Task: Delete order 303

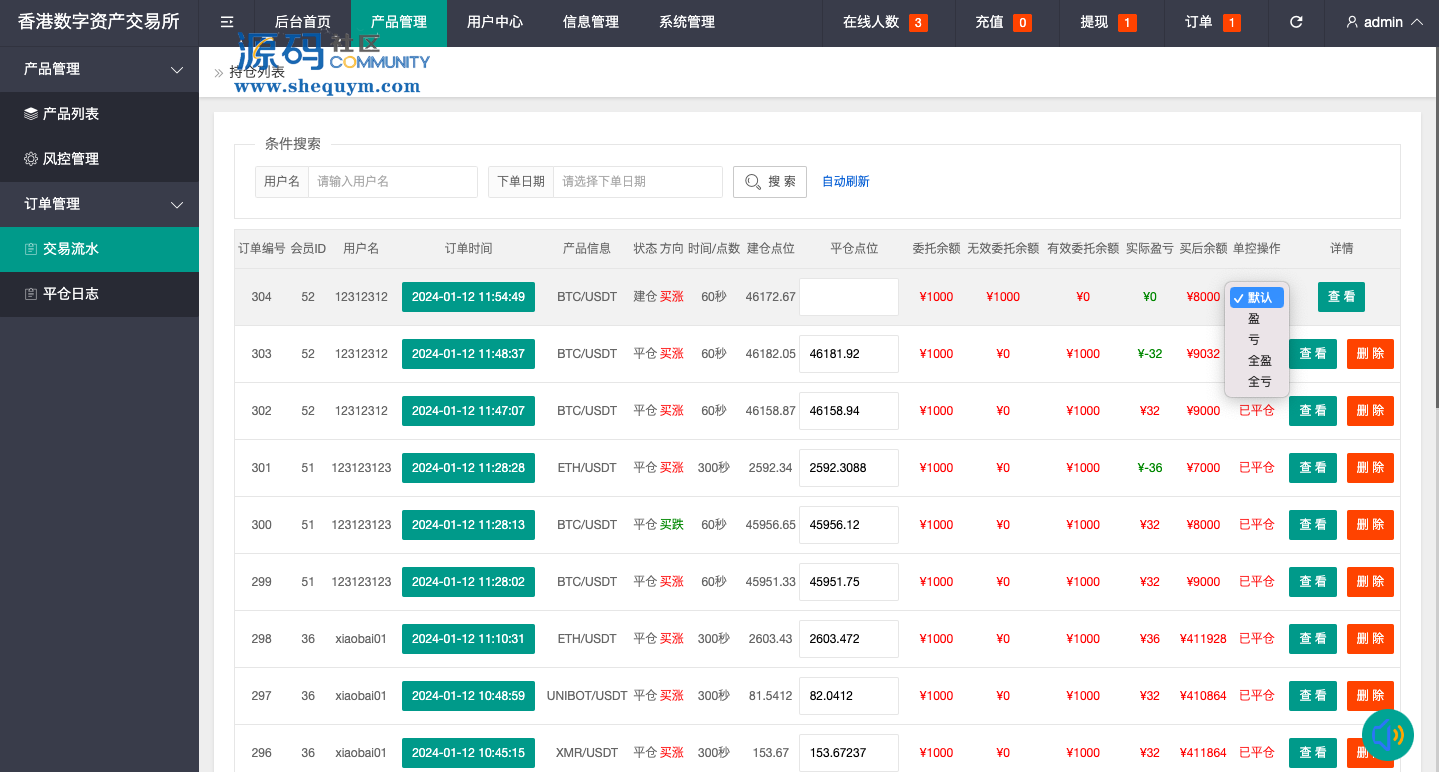Action: click(1370, 354)
